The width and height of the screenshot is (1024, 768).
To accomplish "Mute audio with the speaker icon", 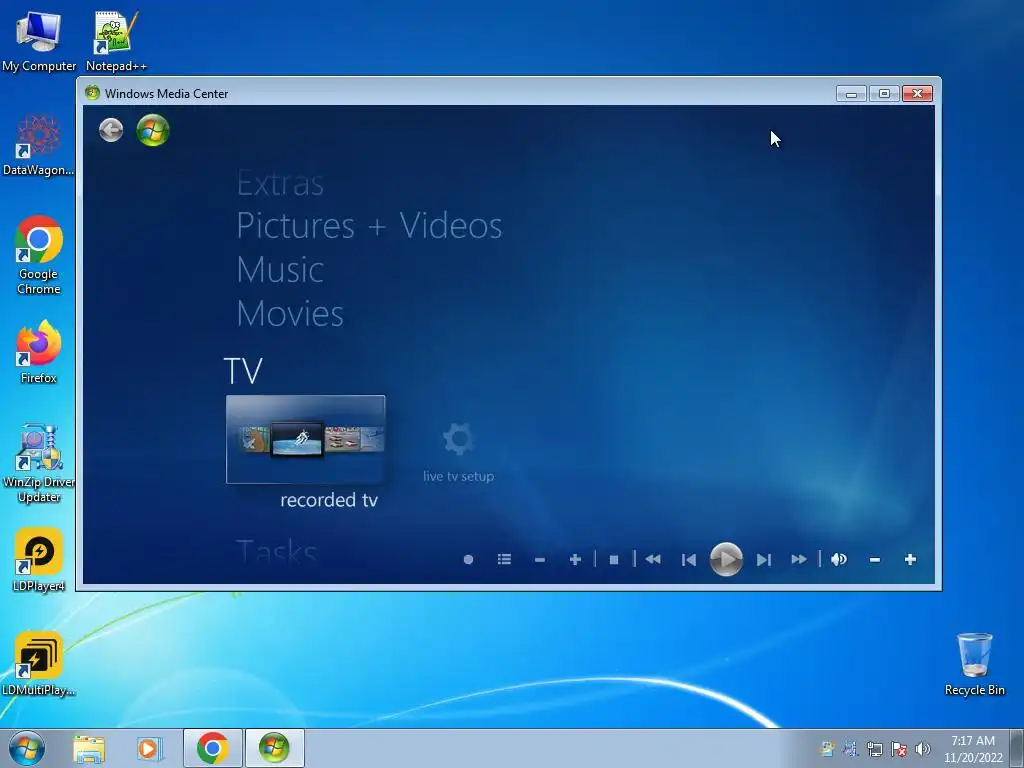I will (x=839, y=560).
